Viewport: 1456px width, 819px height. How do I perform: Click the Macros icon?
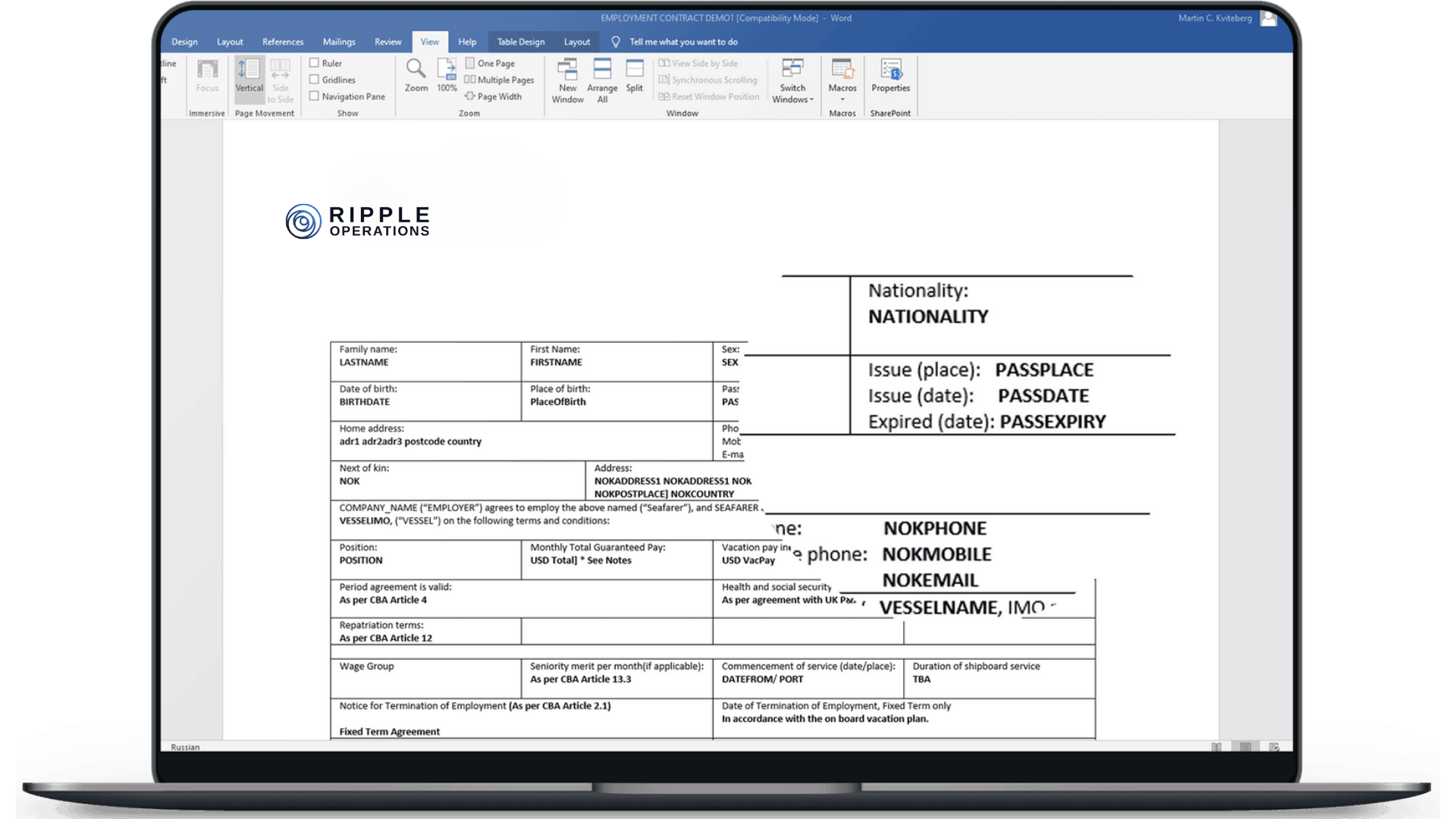[x=842, y=70]
